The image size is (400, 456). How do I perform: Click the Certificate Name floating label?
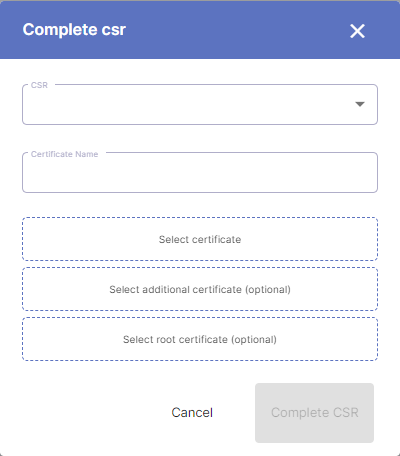pyautogui.click(x=64, y=154)
